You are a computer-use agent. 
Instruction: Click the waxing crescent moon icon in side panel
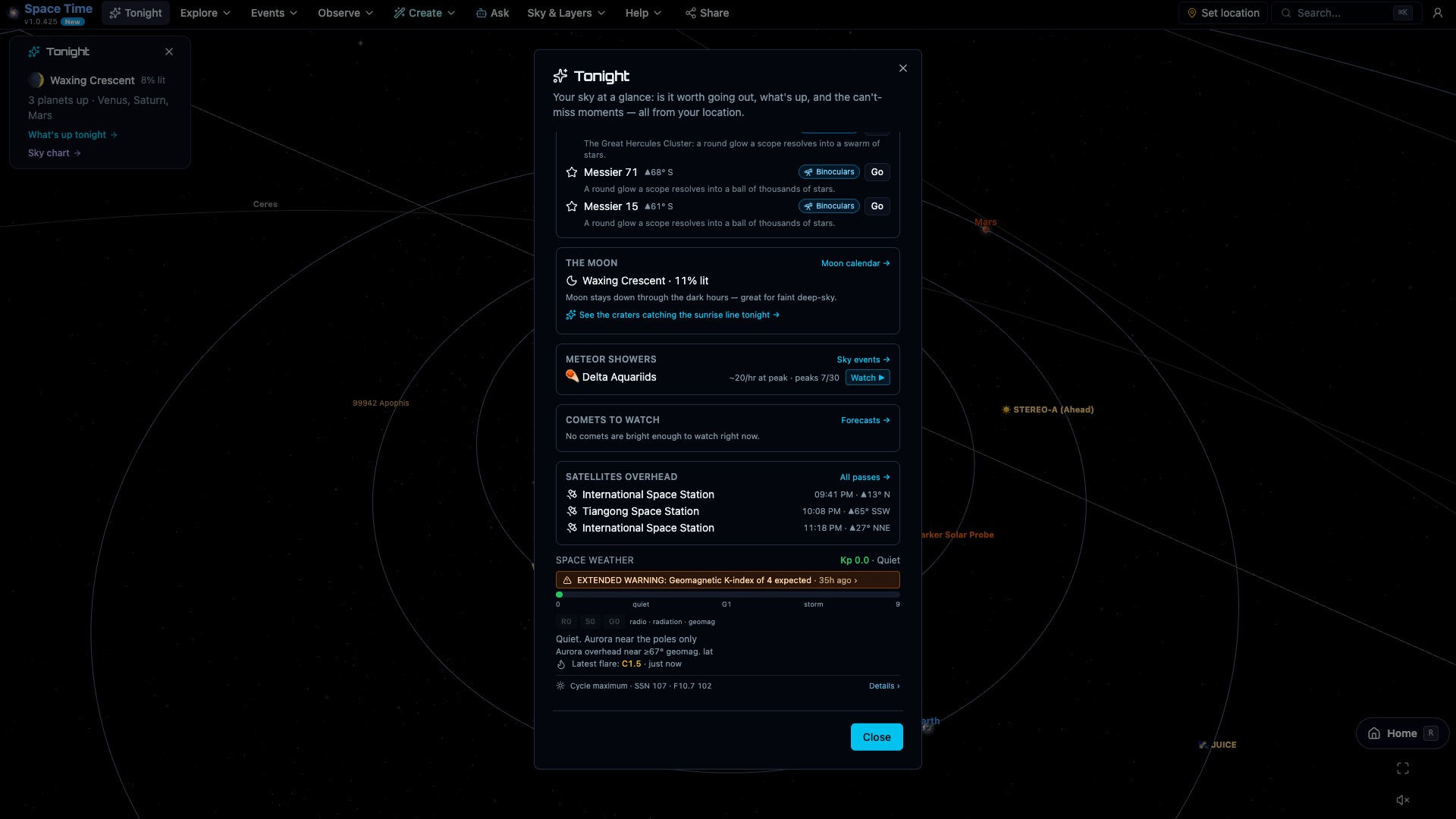(x=36, y=80)
